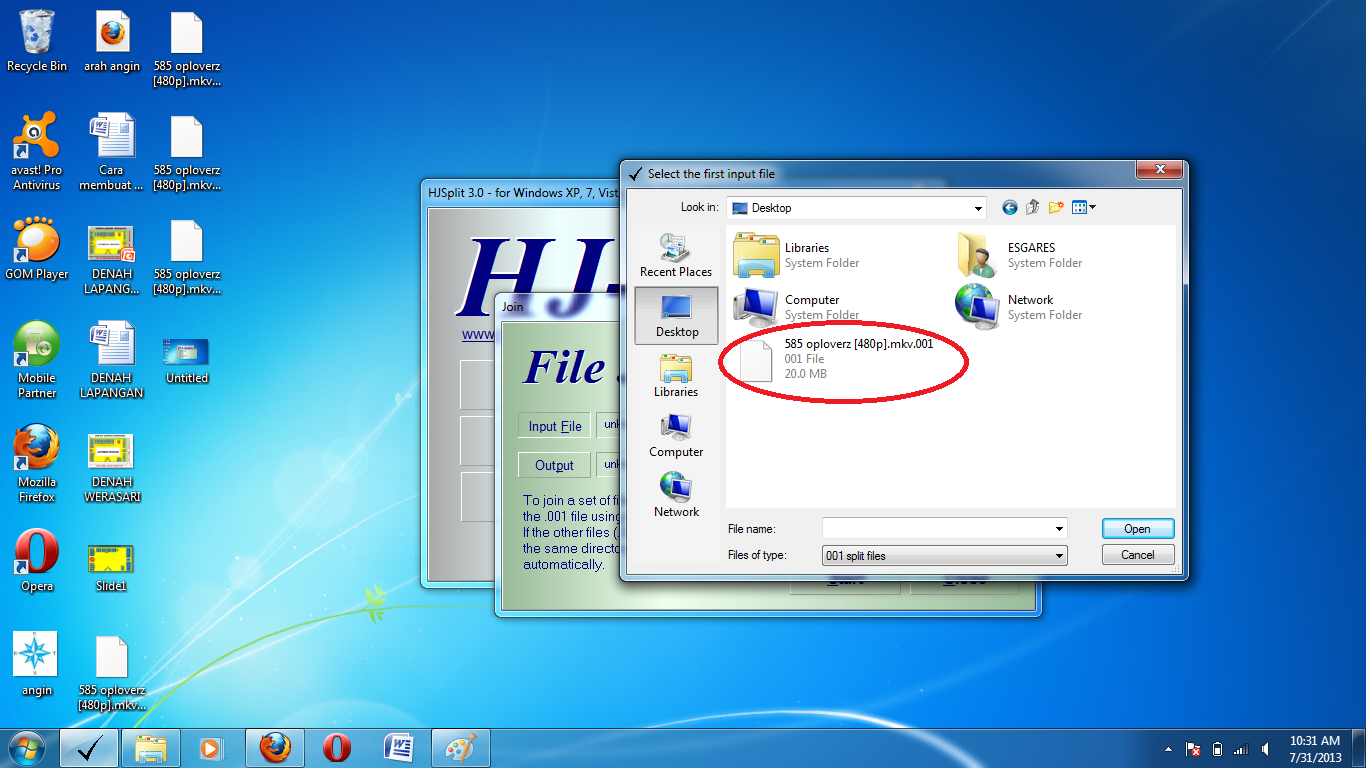The image size is (1366, 768).
Task: Open HJSplit checkmark taskbar button
Action: (89, 748)
